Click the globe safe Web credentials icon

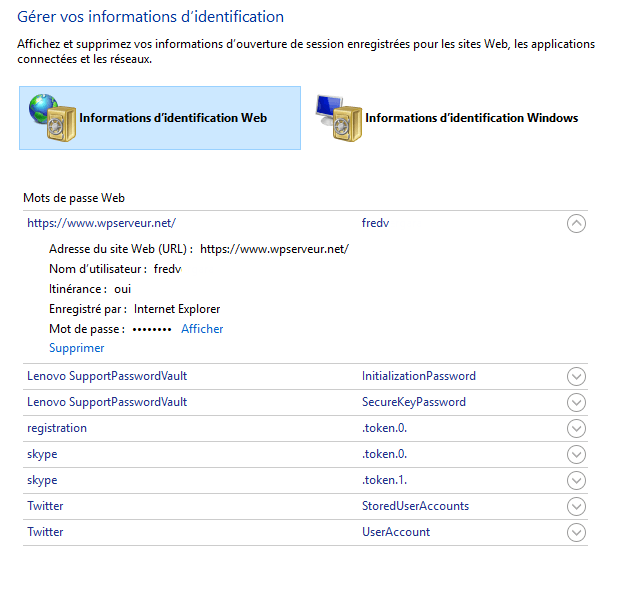[x=50, y=117]
